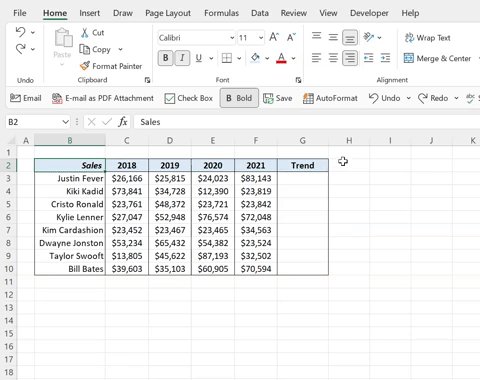Toggle the Underline U button
The width and height of the screenshot is (480, 380).
[x=199, y=58]
